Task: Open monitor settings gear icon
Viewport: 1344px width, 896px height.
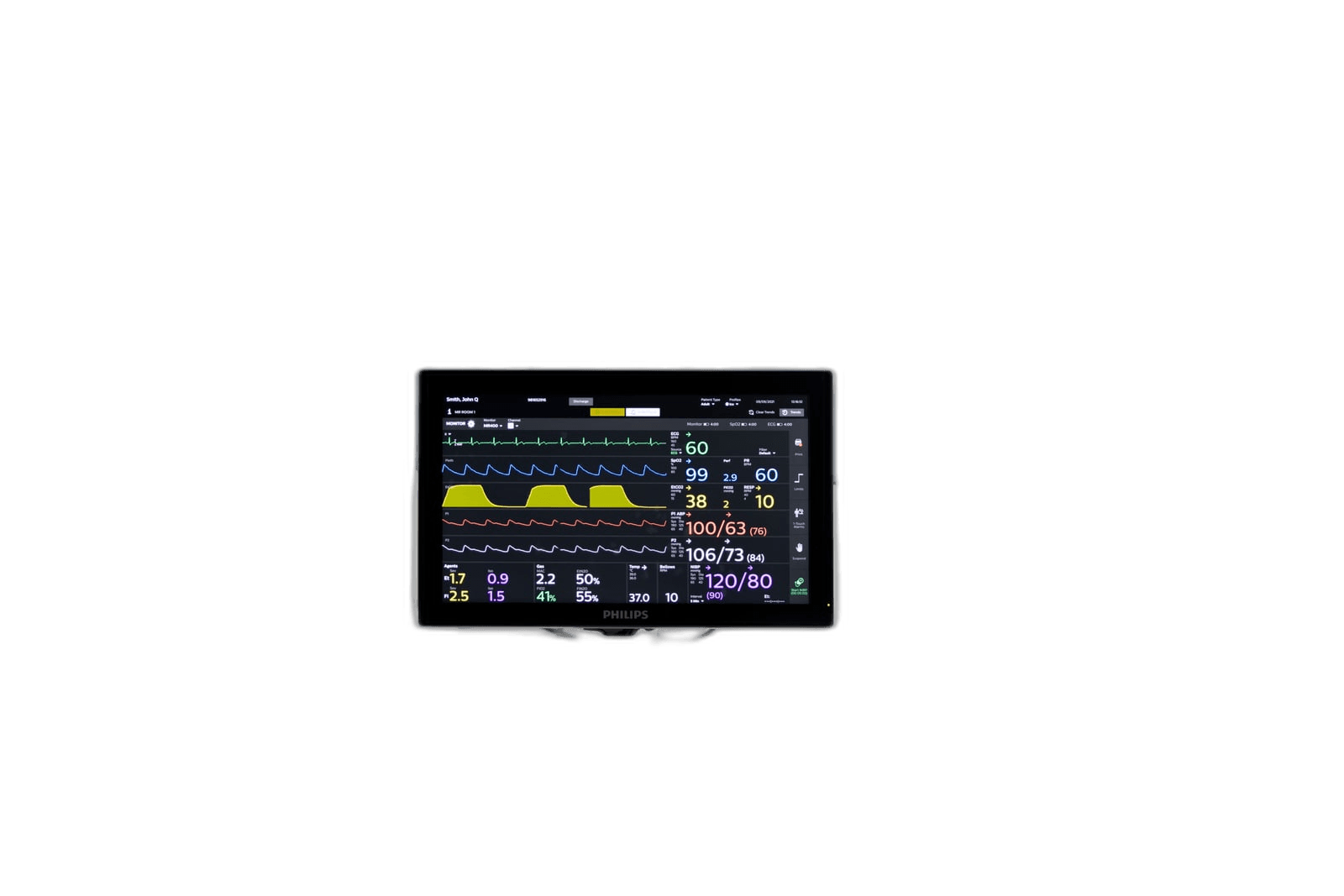Action: [x=471, y=423]
